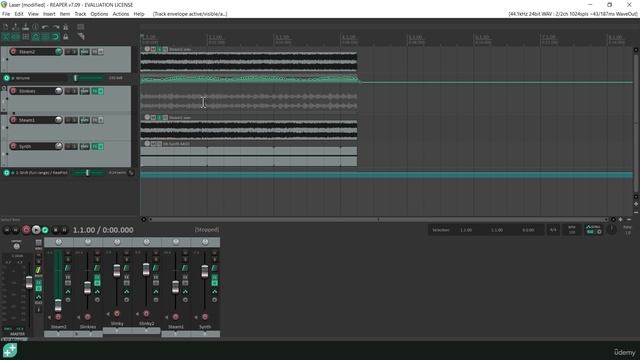Click the transport Record button
This screenshot has height=360, width=640.
click(26, 230)
